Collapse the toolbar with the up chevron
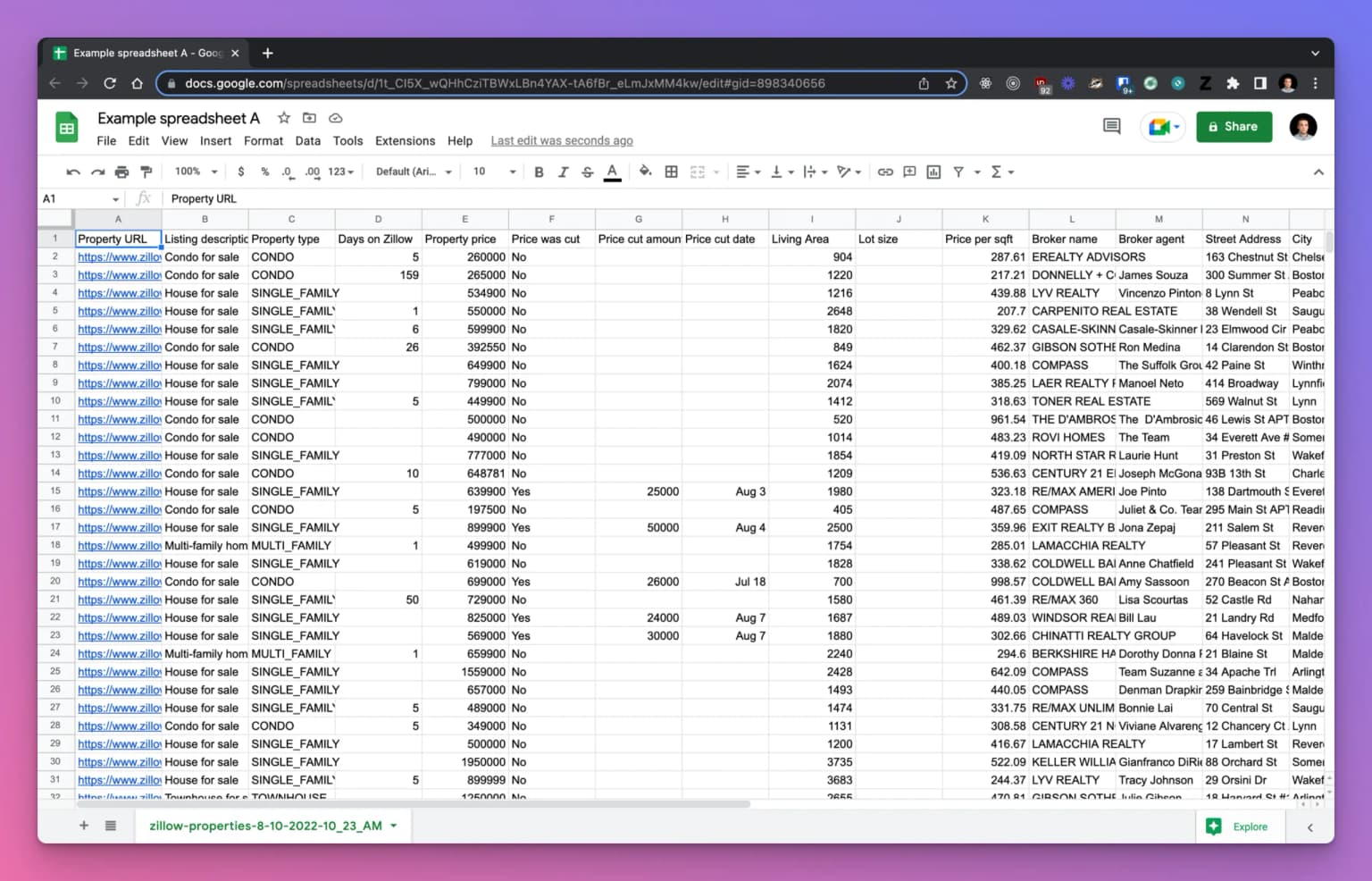Viewport: 1372px width, 881px height. pos(1318,172)
